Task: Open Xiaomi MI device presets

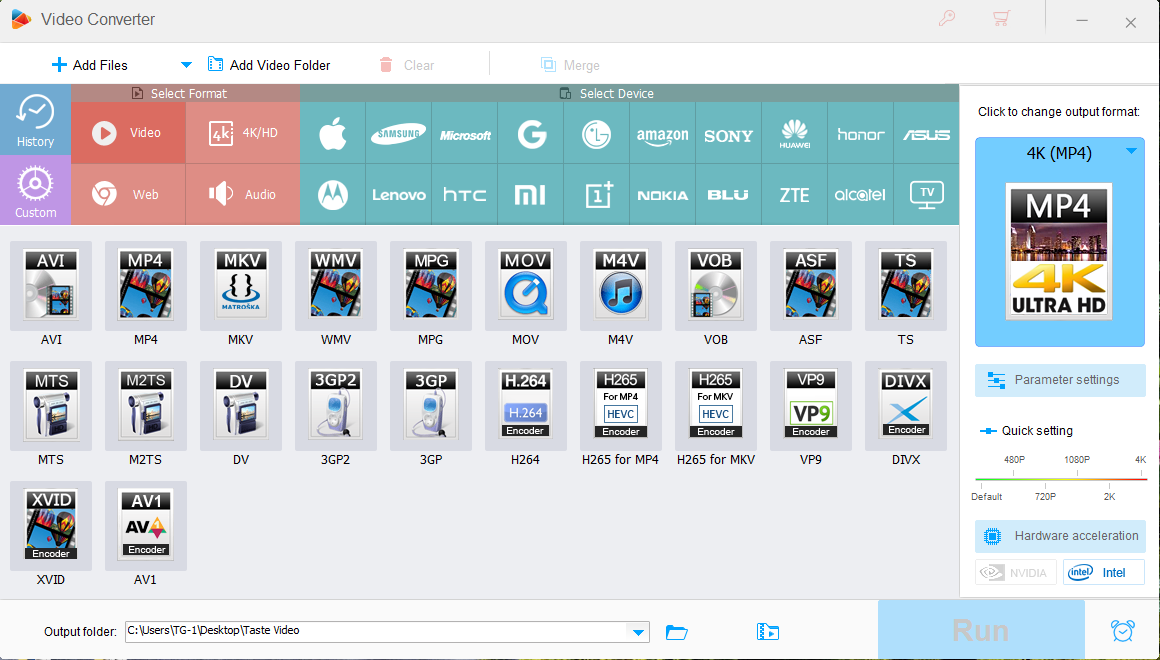Action: (x=531, y=195)
